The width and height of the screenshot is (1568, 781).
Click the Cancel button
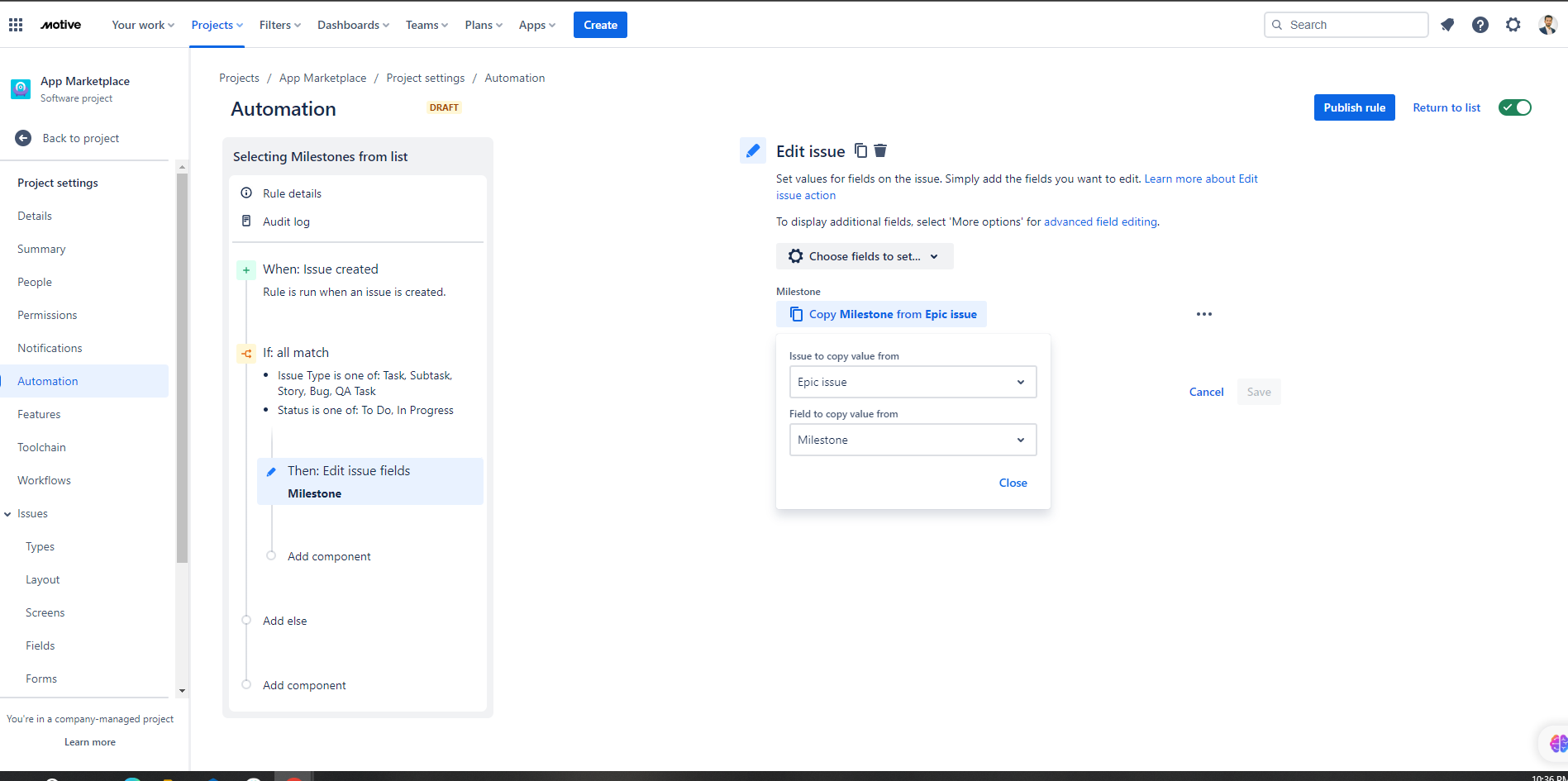click(1206, 392)
